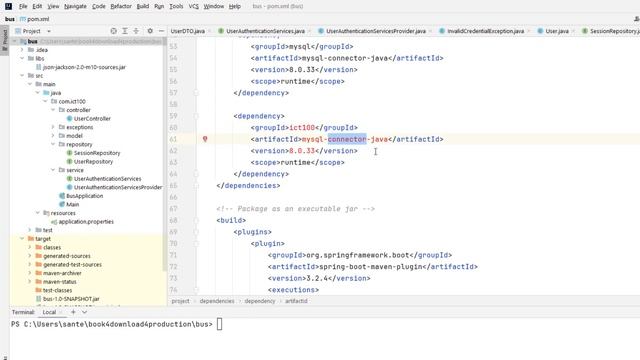Switch to UserDTO.java tab
640x360 pixels.
click(188, 31)
